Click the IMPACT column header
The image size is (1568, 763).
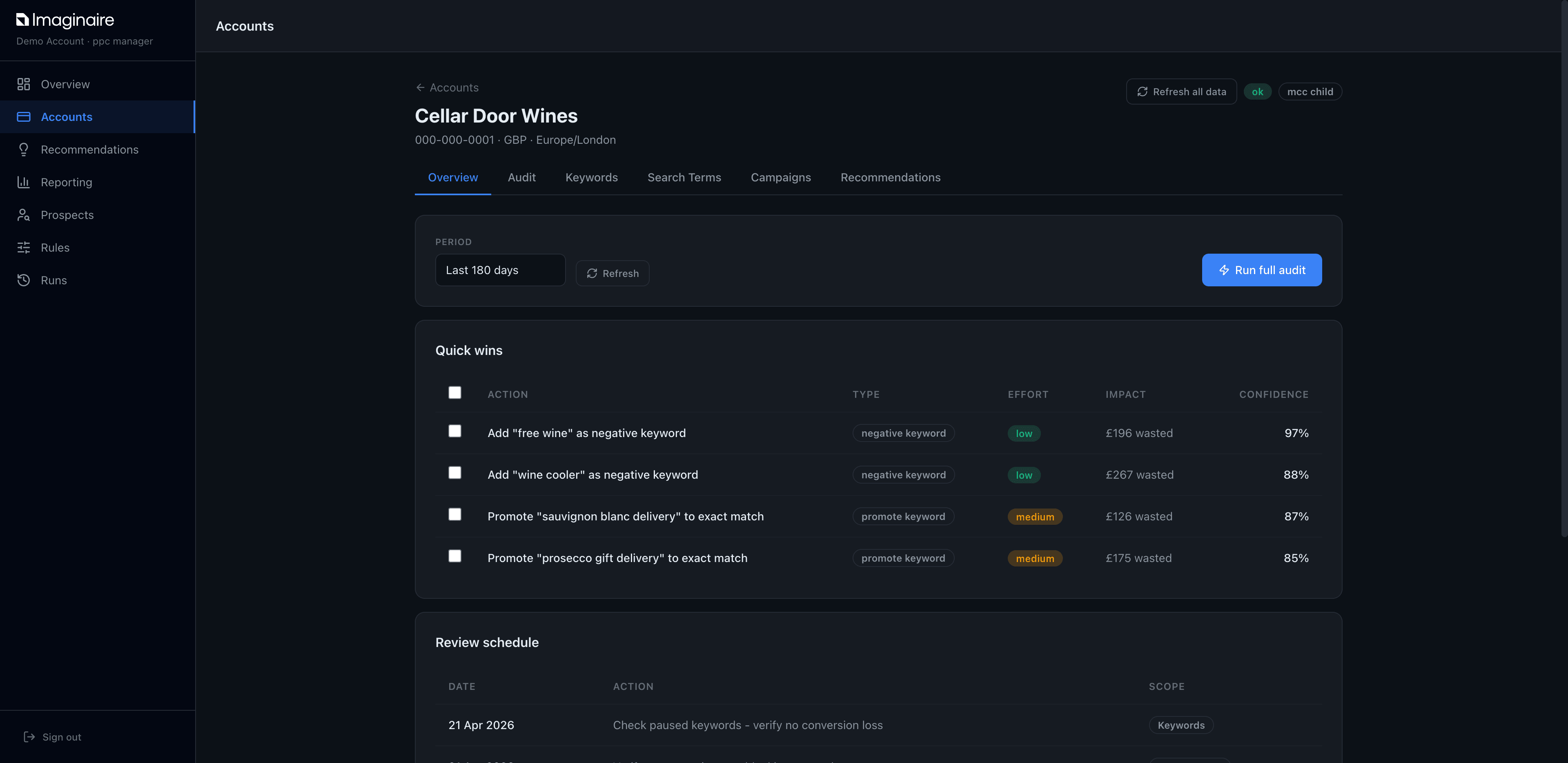1125,395
